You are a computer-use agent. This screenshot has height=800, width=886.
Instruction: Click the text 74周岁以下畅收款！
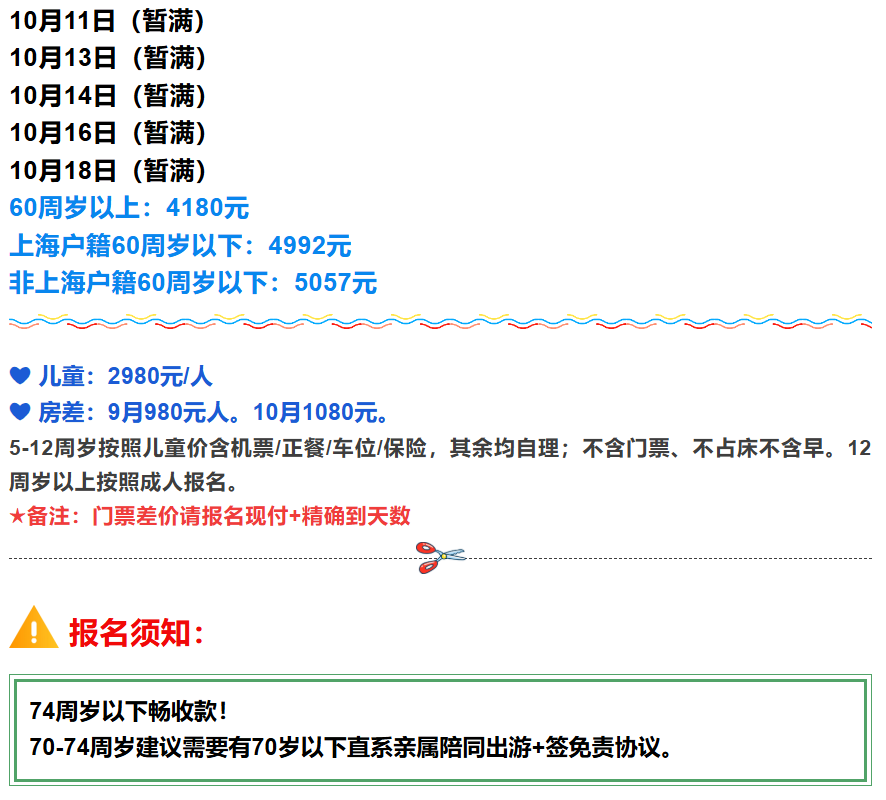click(x=129, y=711)
